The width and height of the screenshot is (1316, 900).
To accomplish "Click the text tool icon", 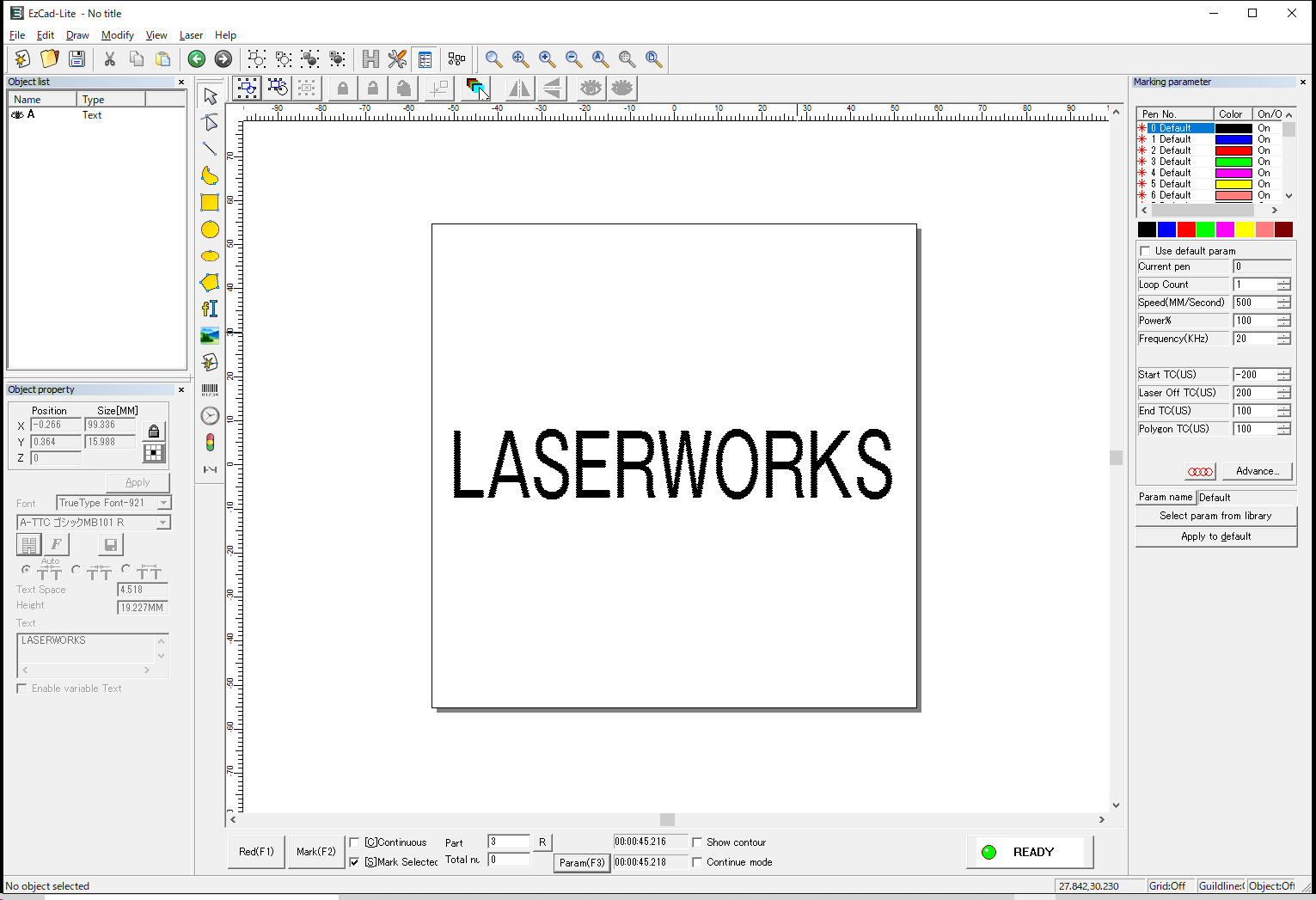I will (210, 309).
